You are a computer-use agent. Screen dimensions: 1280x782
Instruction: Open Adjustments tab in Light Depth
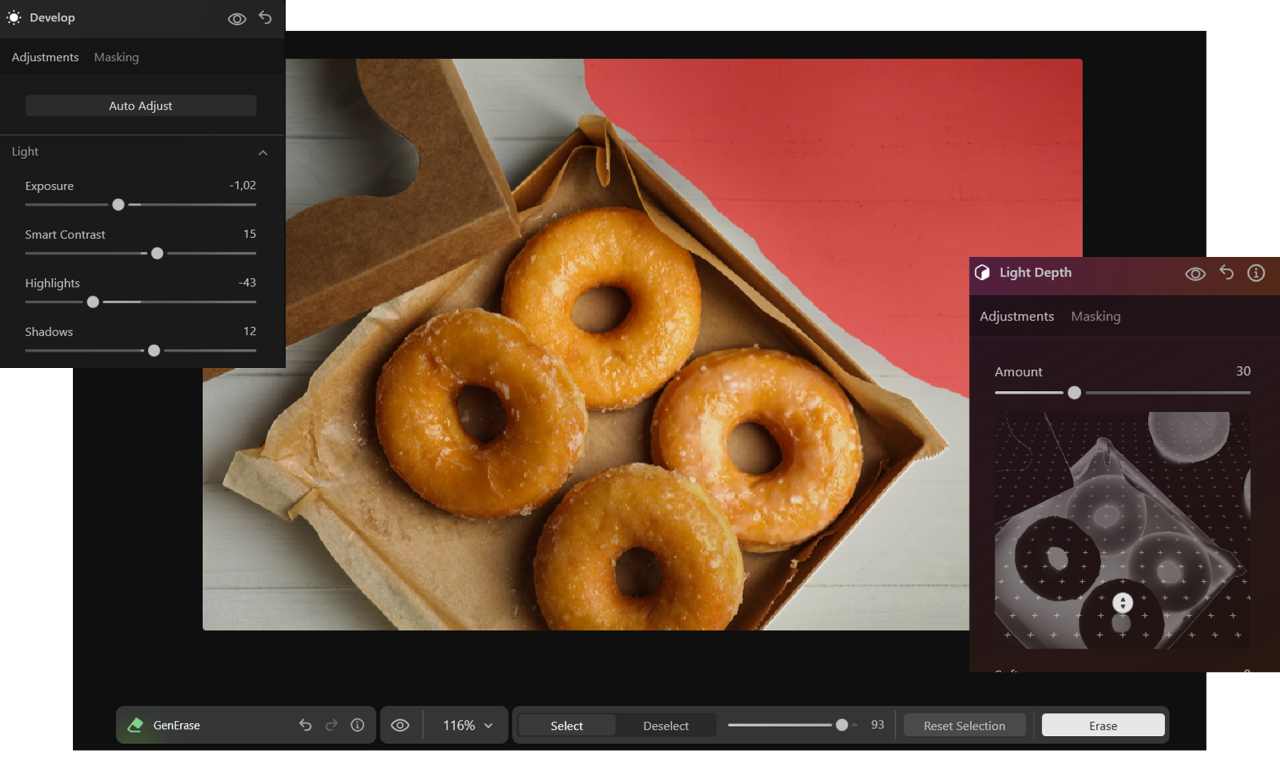pyautogui.click(x=1017, y=316)
